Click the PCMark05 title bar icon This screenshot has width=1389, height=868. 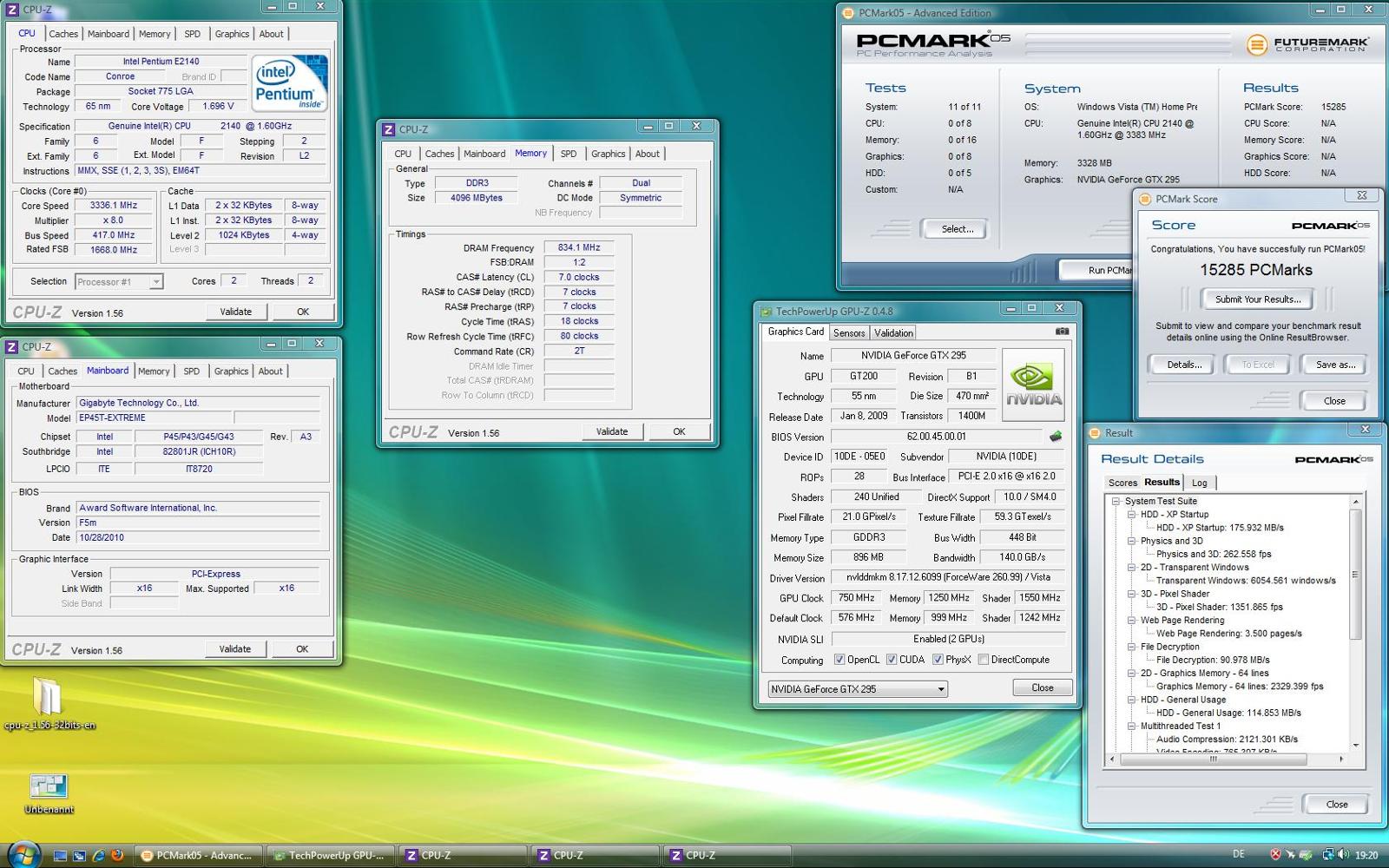pyautogui.click(x=848, y=12)
